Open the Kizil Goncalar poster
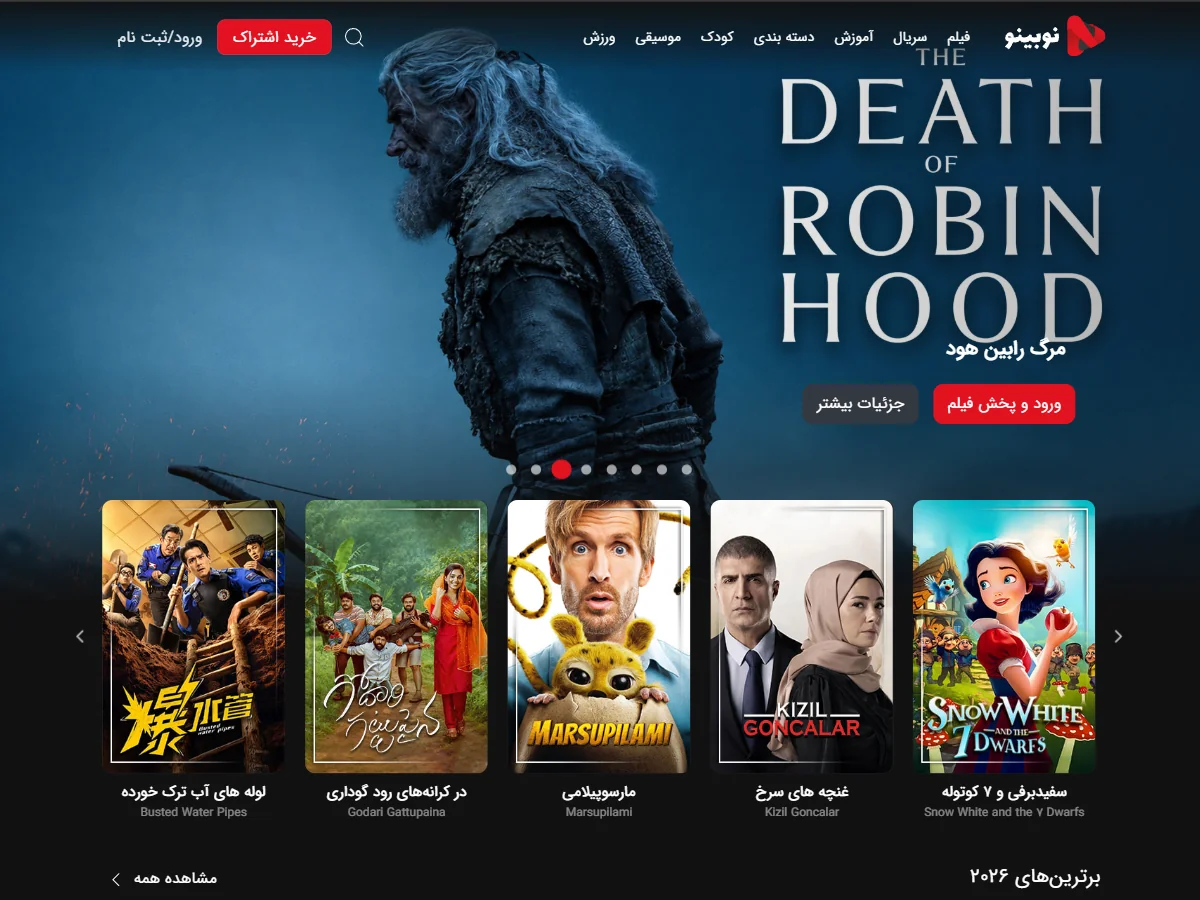This screenshot has width=1200, height=900. click(x=802, y=637)
